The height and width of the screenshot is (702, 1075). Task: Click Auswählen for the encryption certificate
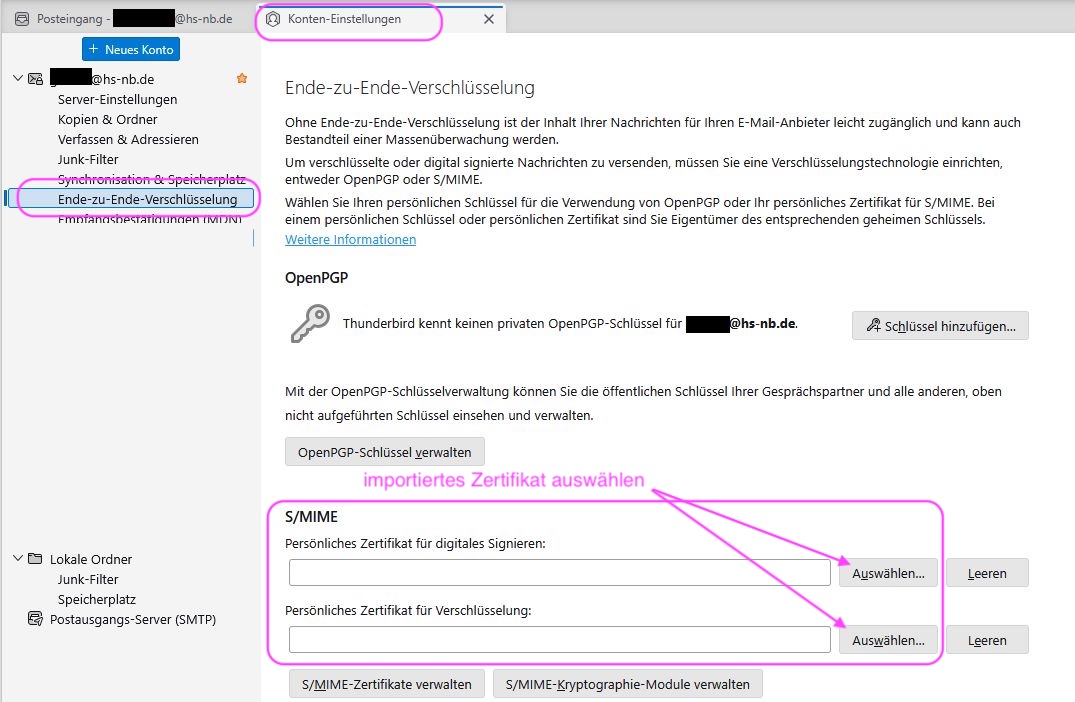click(888, 640)
